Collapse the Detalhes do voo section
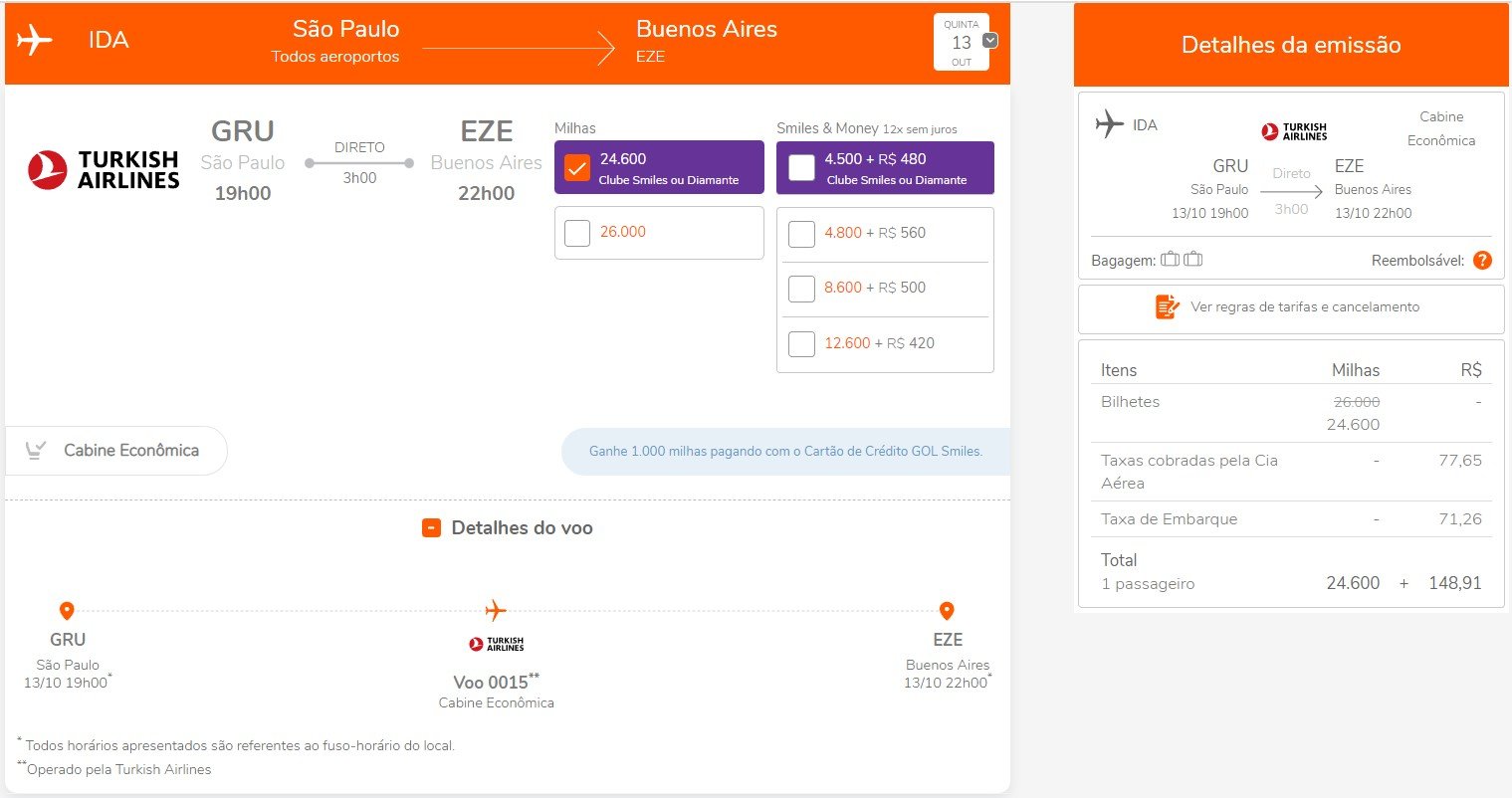 point(431,528)
